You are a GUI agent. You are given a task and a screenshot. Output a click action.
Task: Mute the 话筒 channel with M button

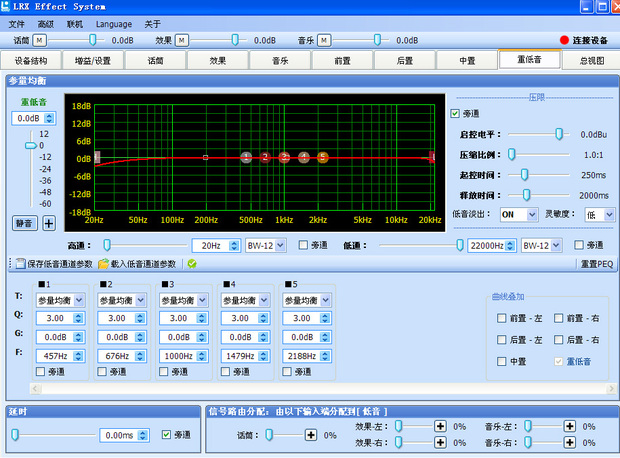point(40,40)
